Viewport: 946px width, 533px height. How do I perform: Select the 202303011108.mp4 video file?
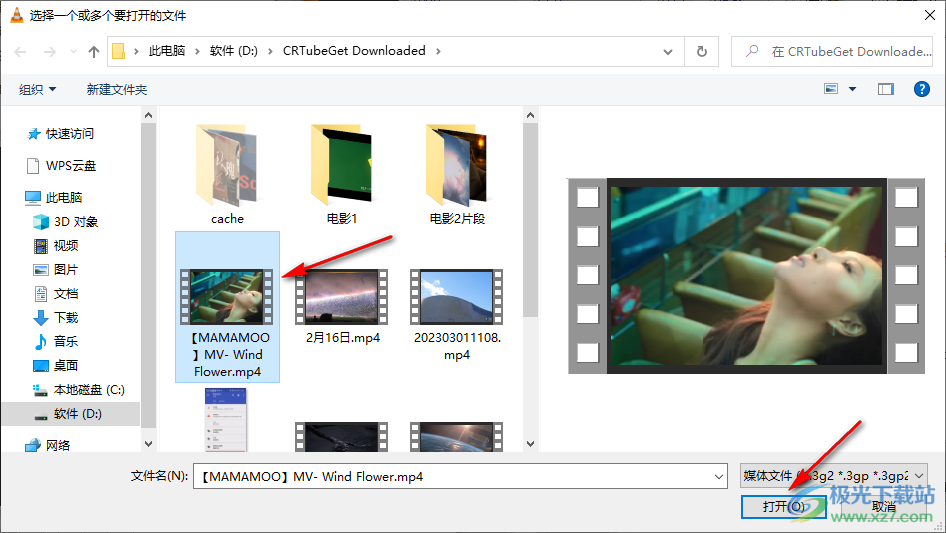(457, 315)
